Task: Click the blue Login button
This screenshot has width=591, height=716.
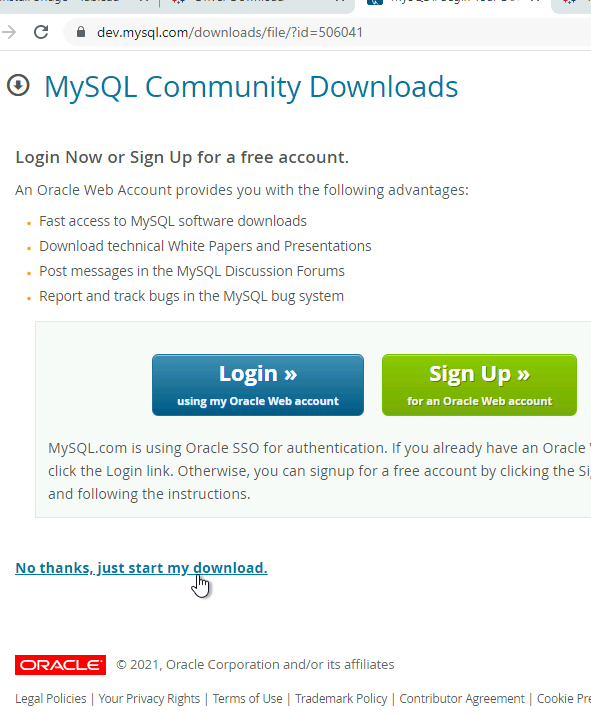Action: (x=258, y=385)
